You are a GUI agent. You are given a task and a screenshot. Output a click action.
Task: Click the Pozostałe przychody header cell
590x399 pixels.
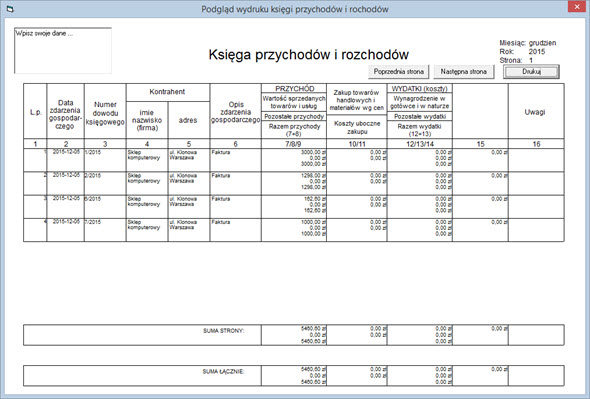[x=294, y=117]
